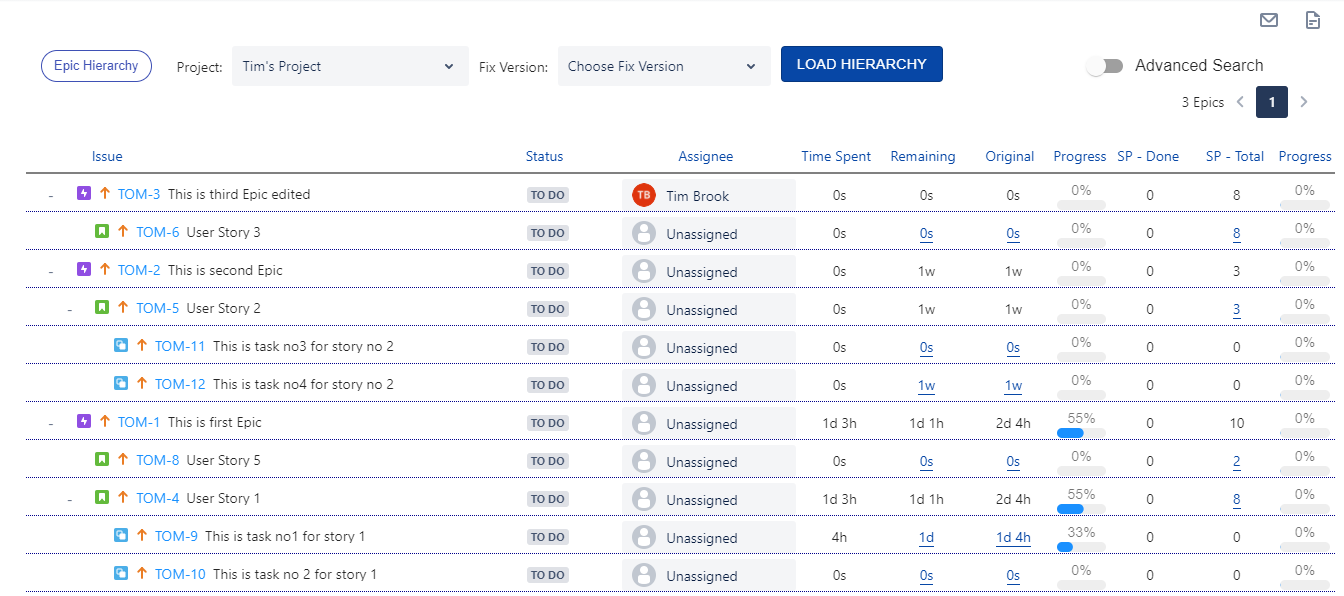The height and width of the screenshot is (596, 1344).
Task: Select the Epic Hierarchy tab
Action: click(96, 66)
